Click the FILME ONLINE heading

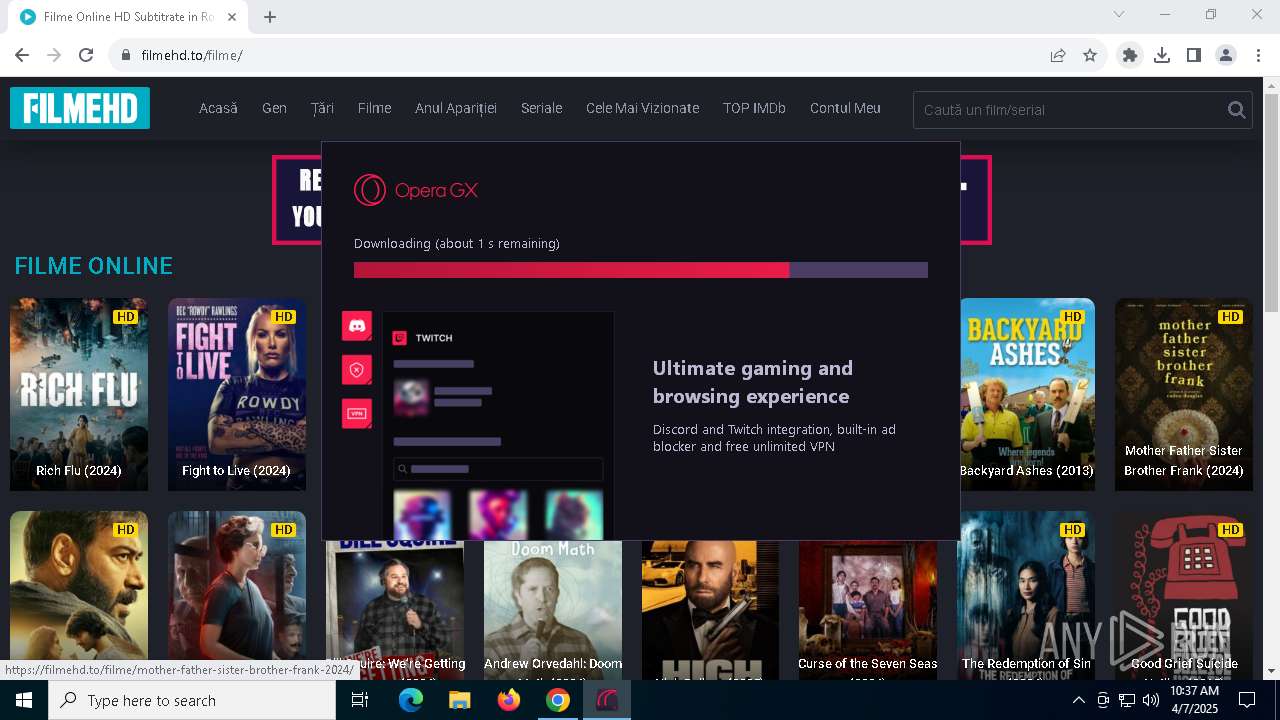93,266
